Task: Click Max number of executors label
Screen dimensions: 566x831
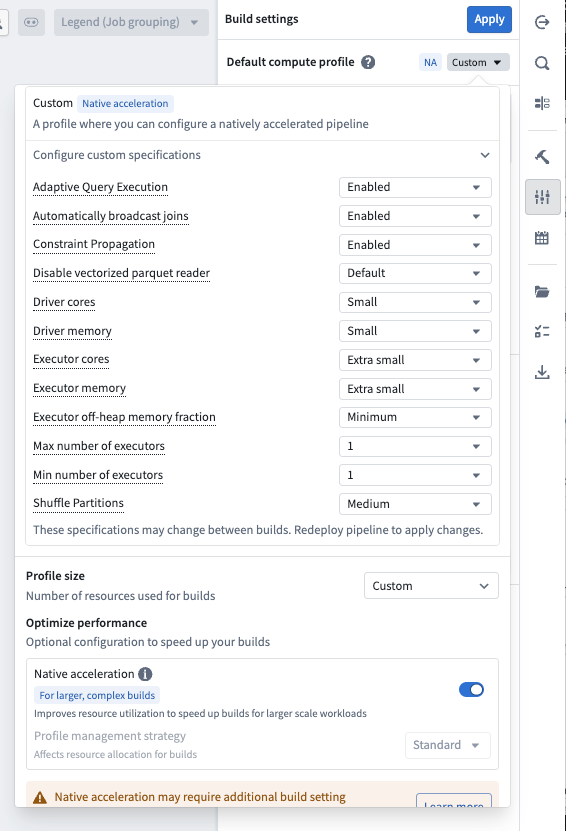Action: pos(99,446)
